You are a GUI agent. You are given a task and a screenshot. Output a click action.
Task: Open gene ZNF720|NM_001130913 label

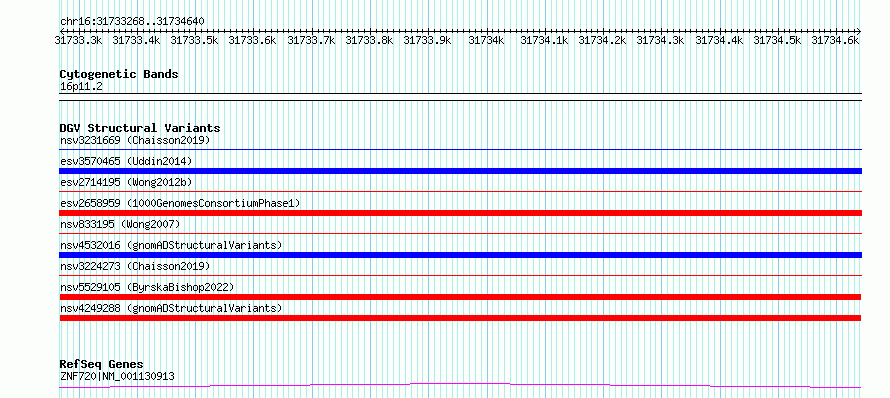tap(117, 376)
